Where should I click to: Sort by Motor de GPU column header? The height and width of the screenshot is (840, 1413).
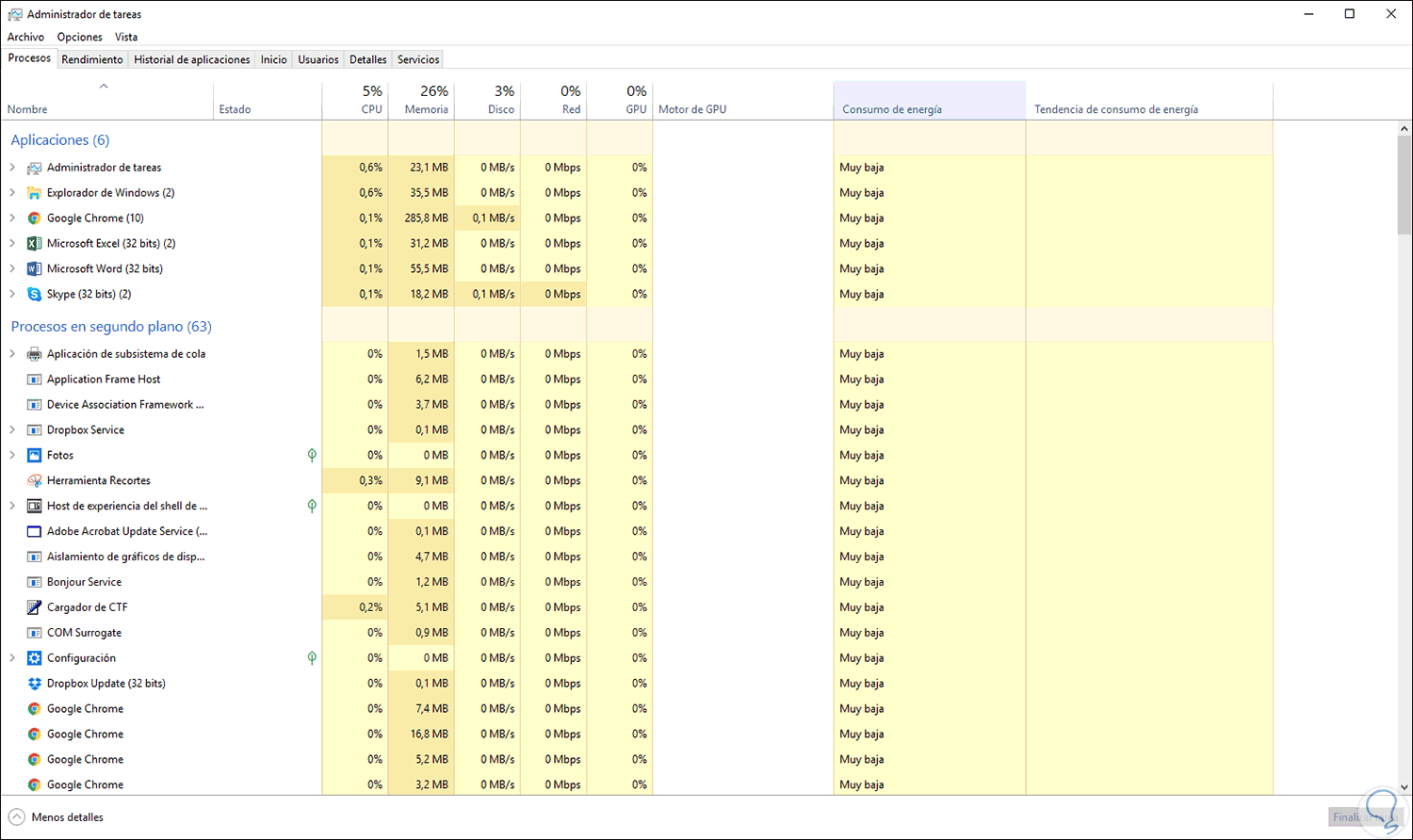[743, 100]
